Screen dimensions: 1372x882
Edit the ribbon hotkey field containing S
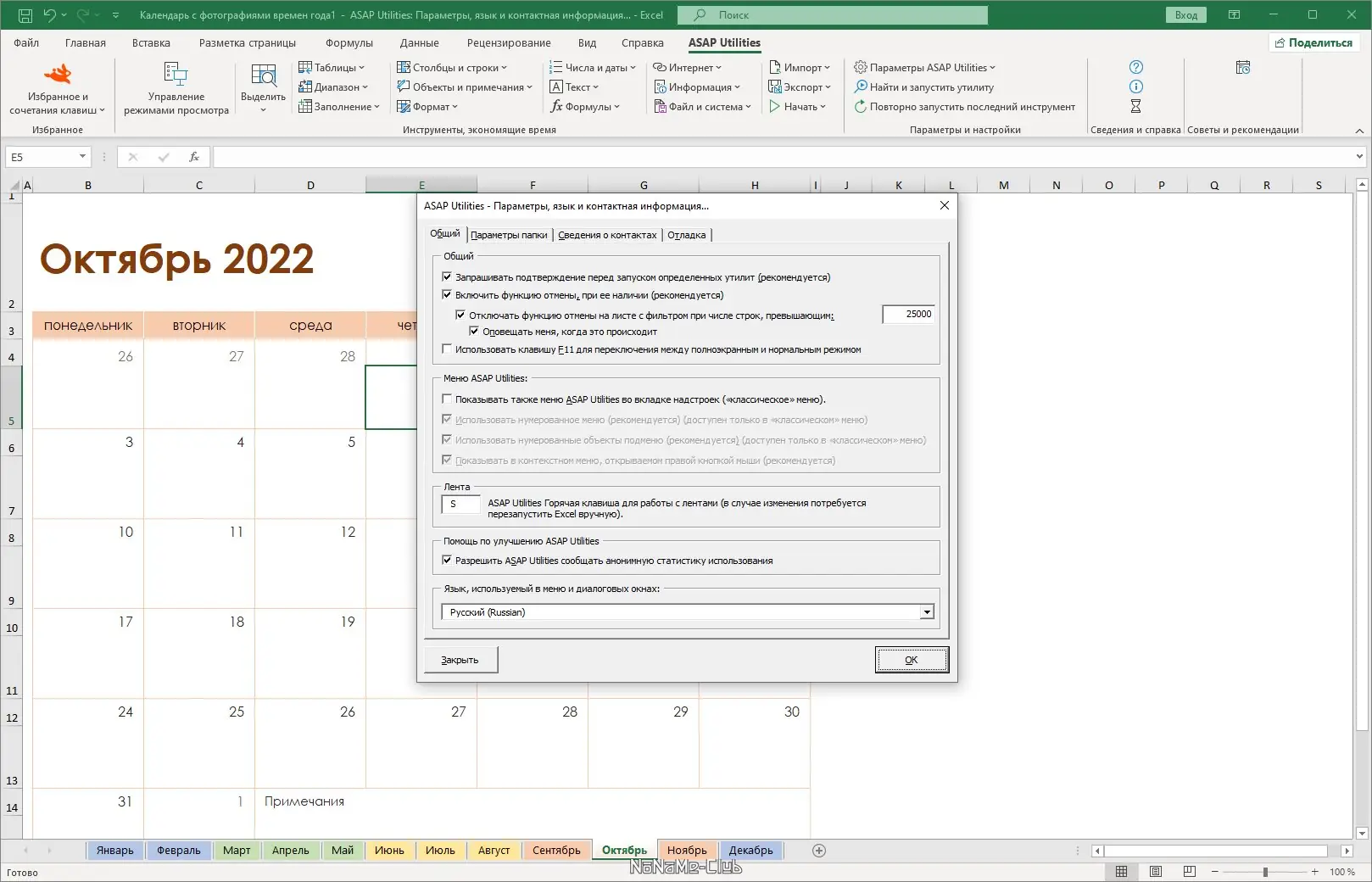460,504
